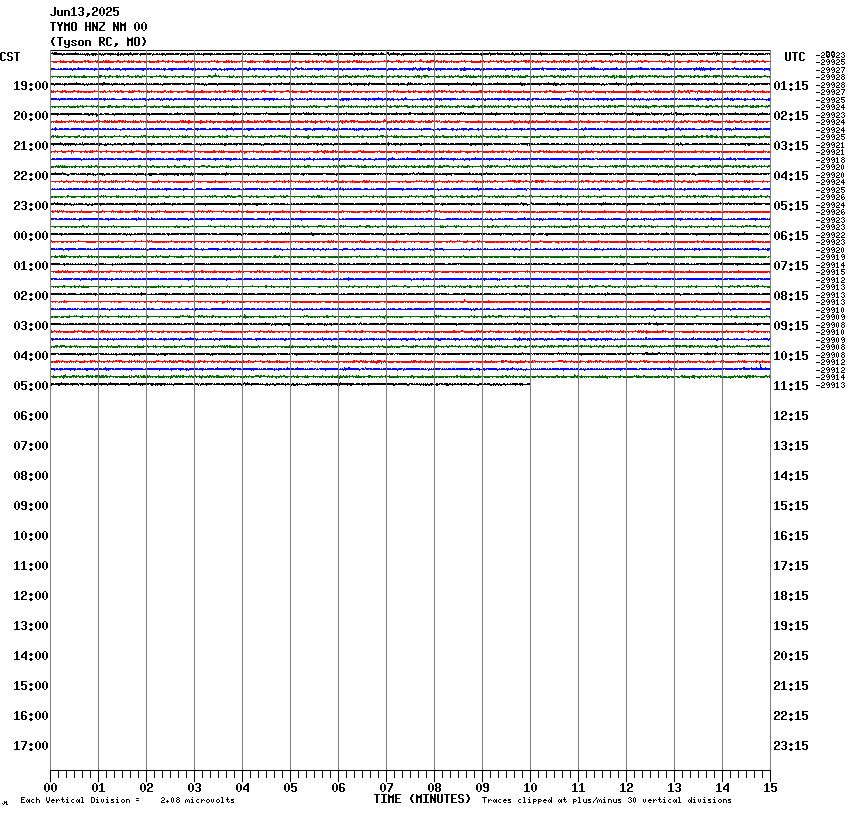Select the "Each Vertical Division =" footer text
The image size is (850, 814).
coord(80,800)
